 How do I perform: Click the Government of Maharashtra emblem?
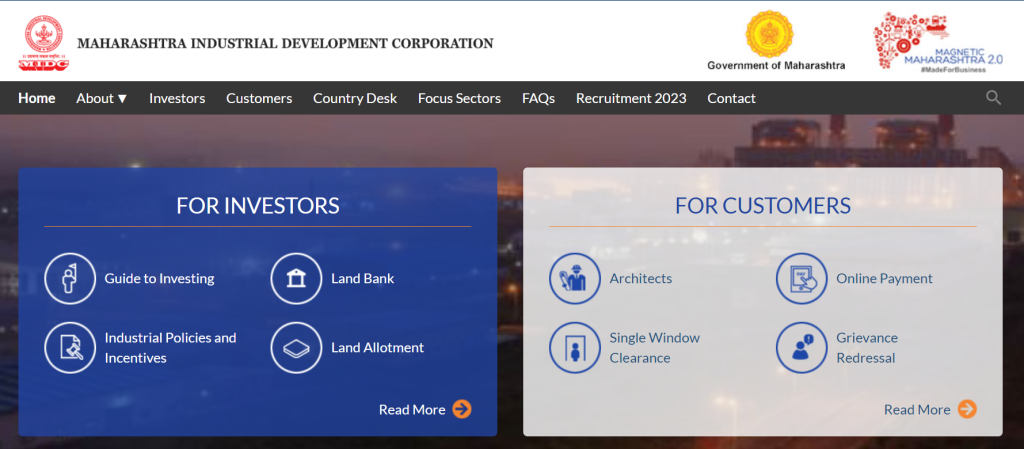tap(769, 34)
